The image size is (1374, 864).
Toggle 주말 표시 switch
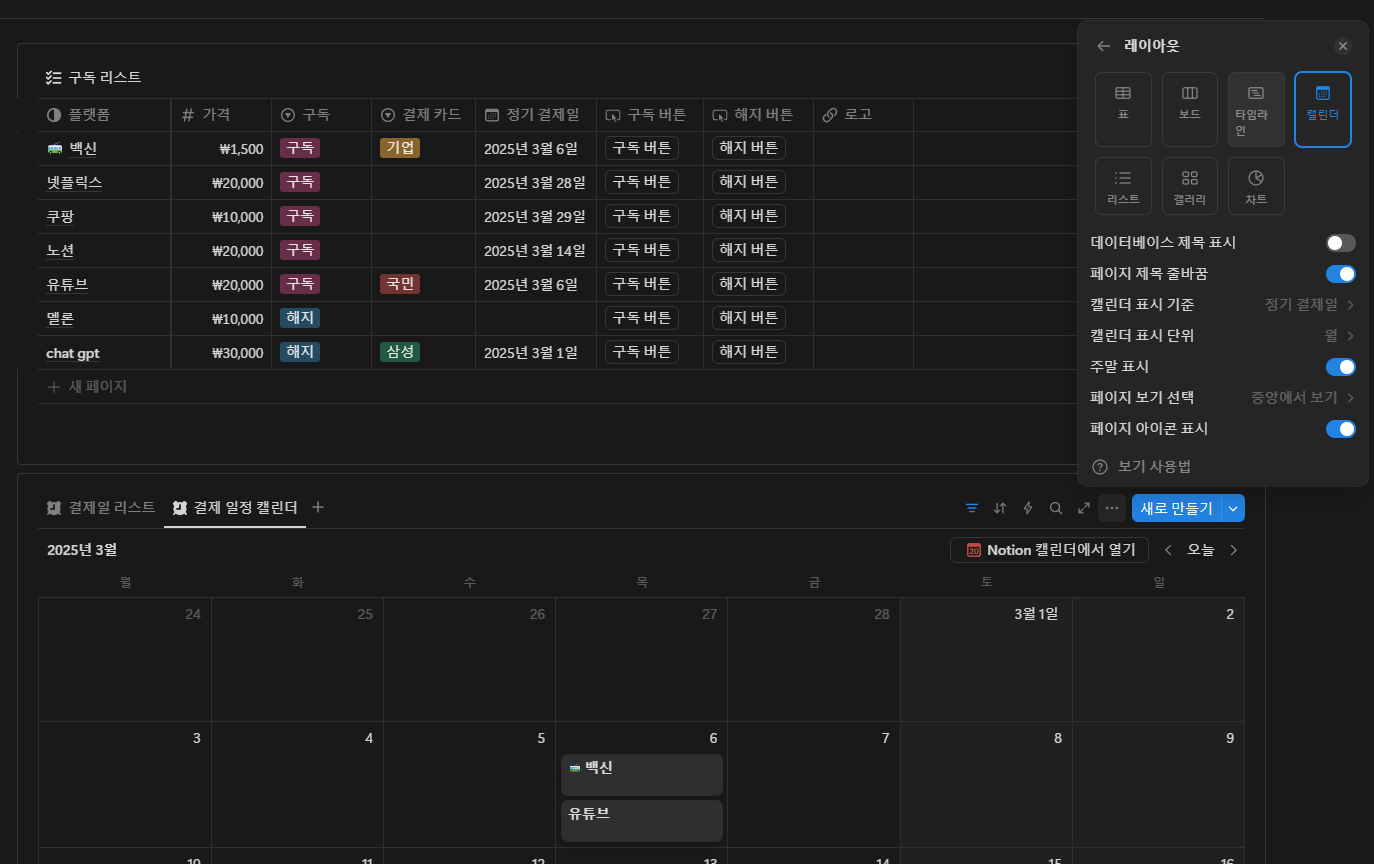pos(1341,367)
